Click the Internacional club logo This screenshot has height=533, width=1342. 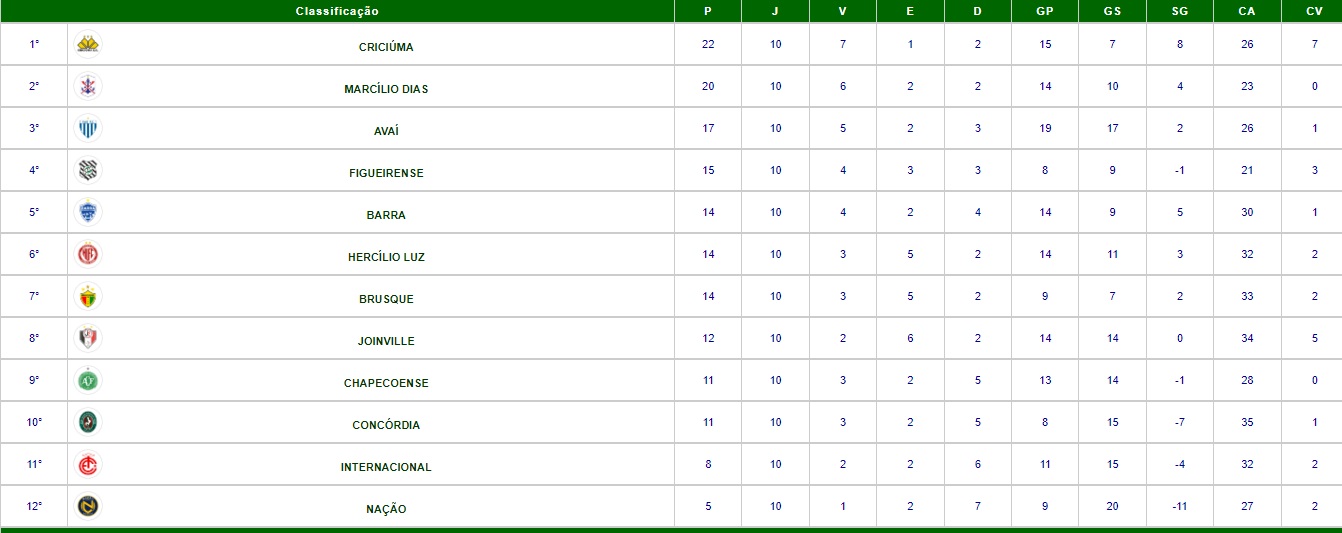click(89, 465)
